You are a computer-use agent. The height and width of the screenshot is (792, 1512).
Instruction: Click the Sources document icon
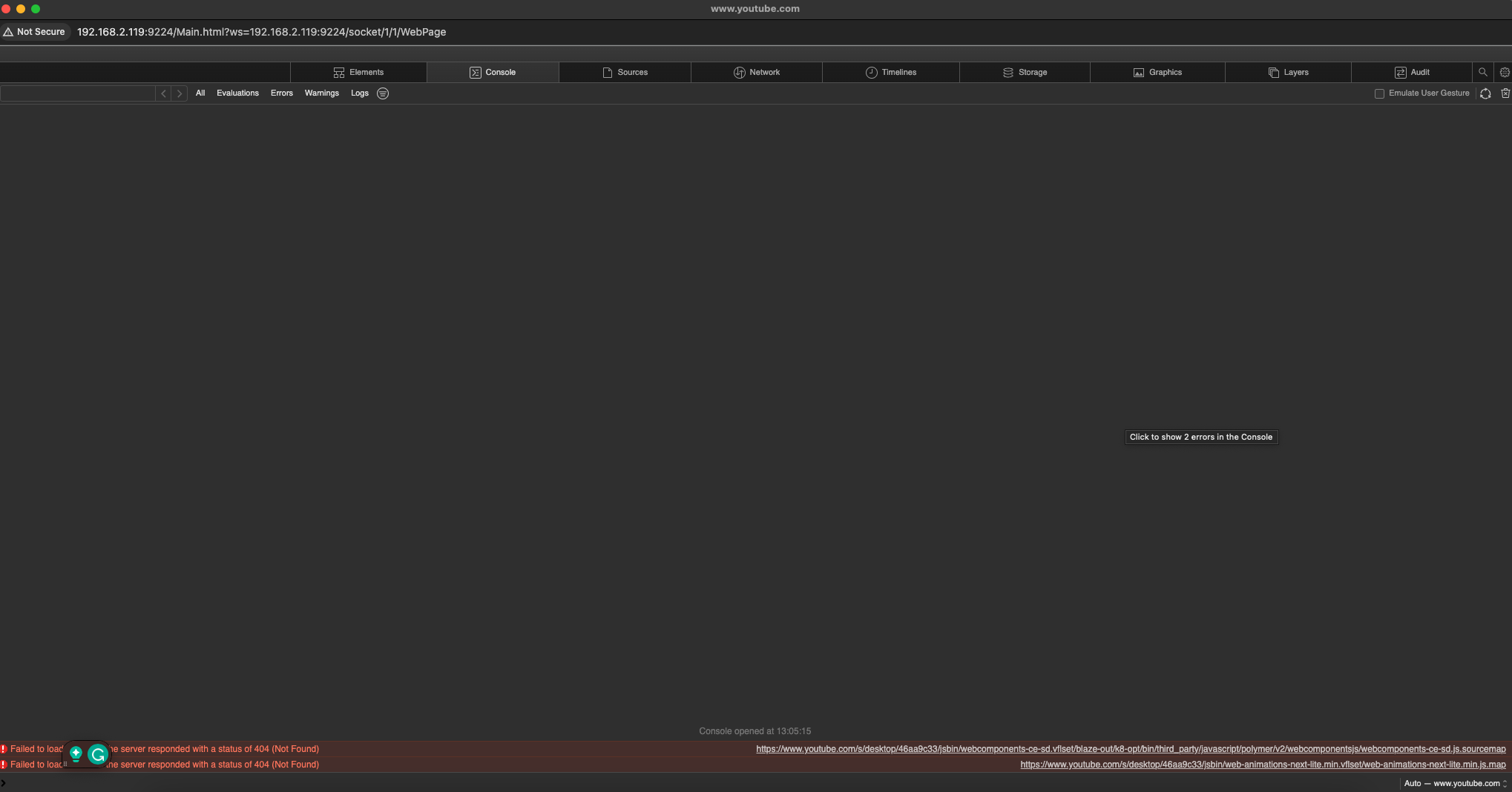click(608, 73)
